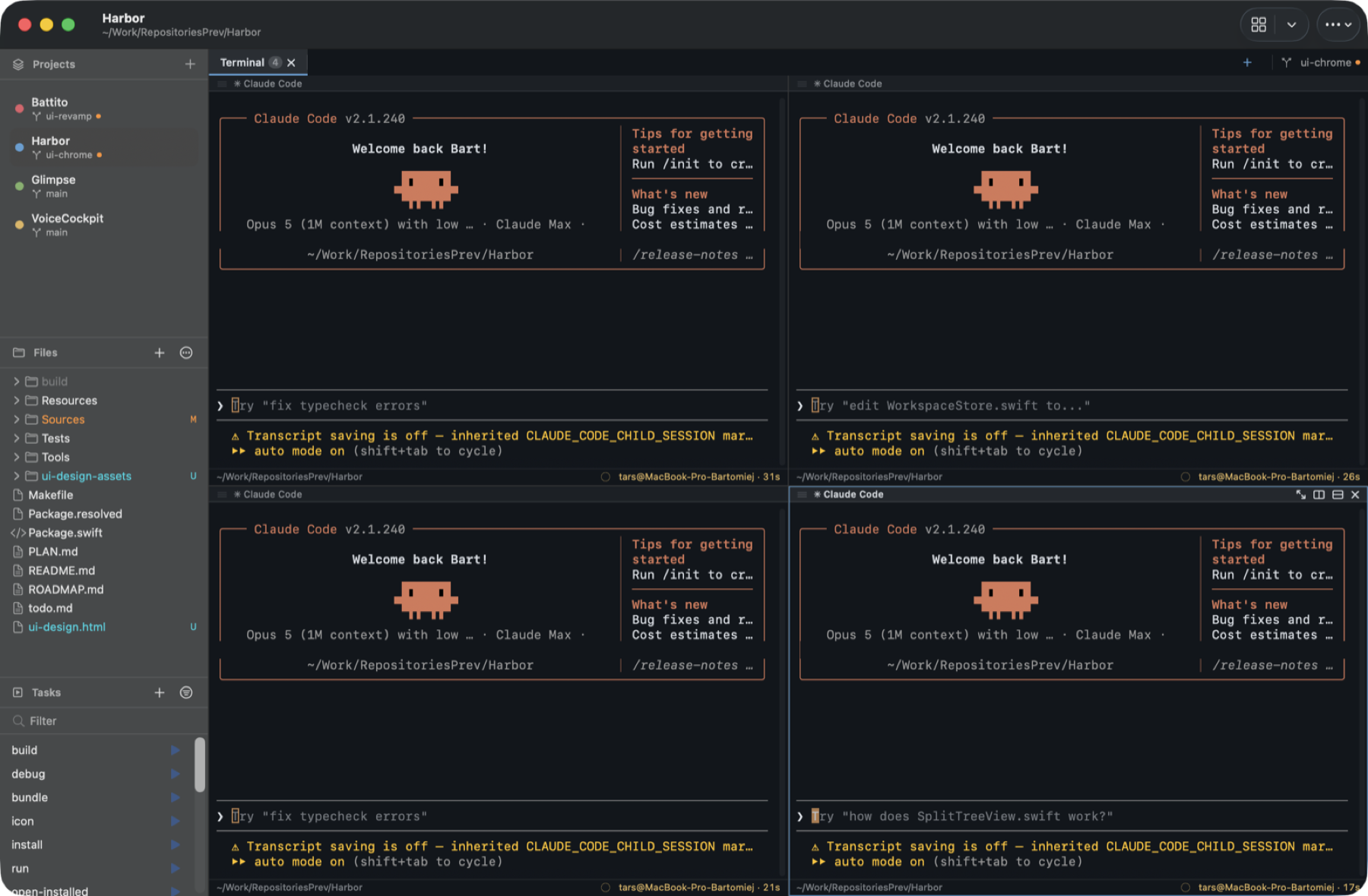Expand the Resources folder

point(17,401)
